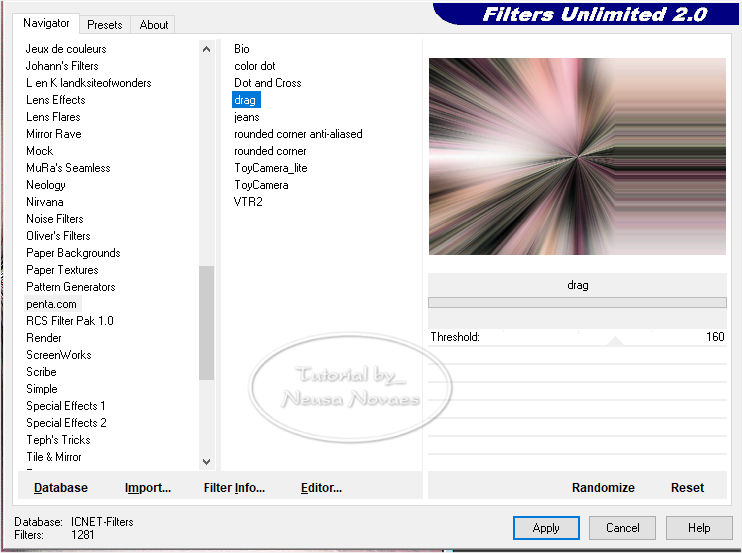Select penta.com category
Viewport: 742px width, 553px height.
point(52,304)
